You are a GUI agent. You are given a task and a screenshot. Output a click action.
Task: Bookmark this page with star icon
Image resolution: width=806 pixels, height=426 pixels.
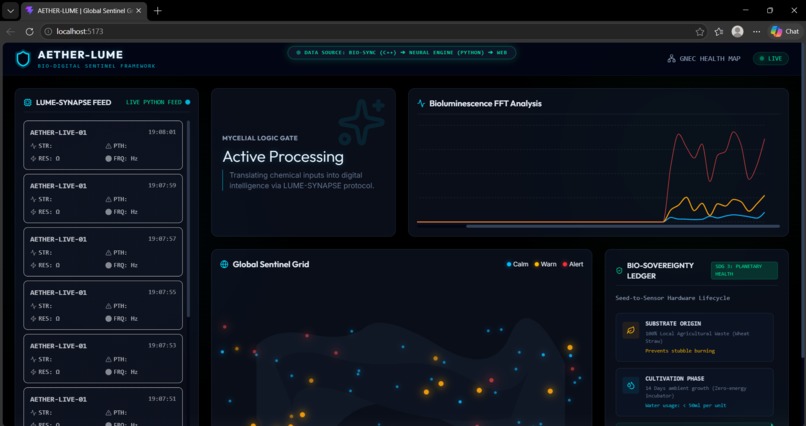point(700,32)
